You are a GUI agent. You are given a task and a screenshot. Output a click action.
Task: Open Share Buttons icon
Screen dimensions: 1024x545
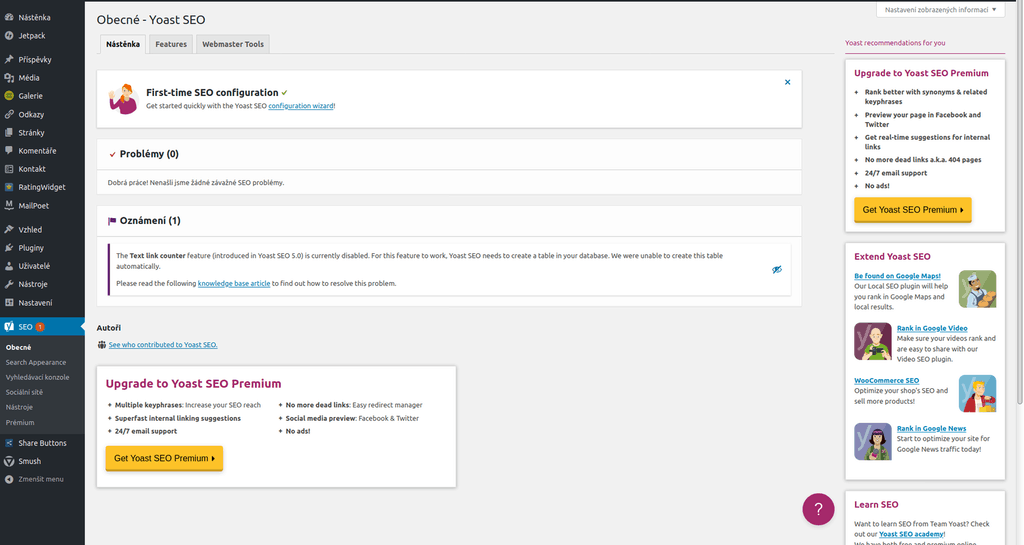(x=9, y=443)
